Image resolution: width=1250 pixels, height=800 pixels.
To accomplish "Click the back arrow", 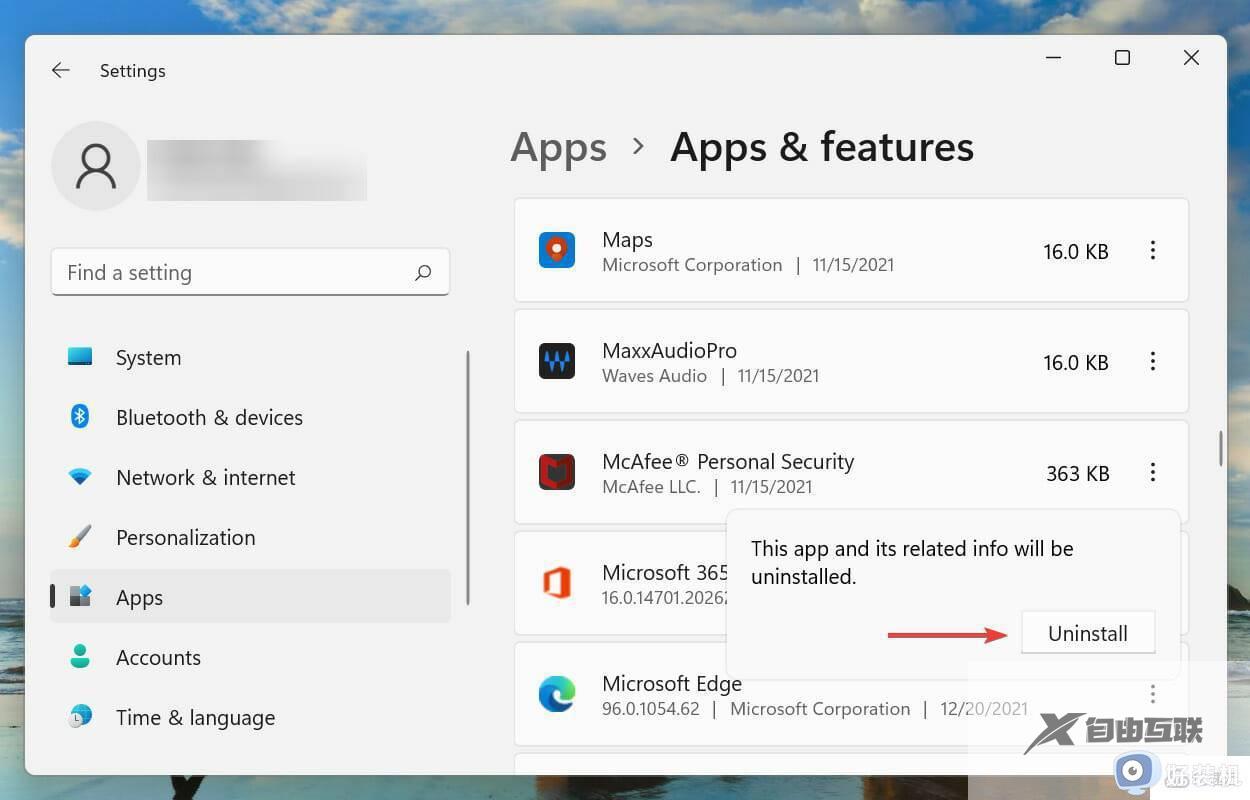I will (x=60, y=70).
